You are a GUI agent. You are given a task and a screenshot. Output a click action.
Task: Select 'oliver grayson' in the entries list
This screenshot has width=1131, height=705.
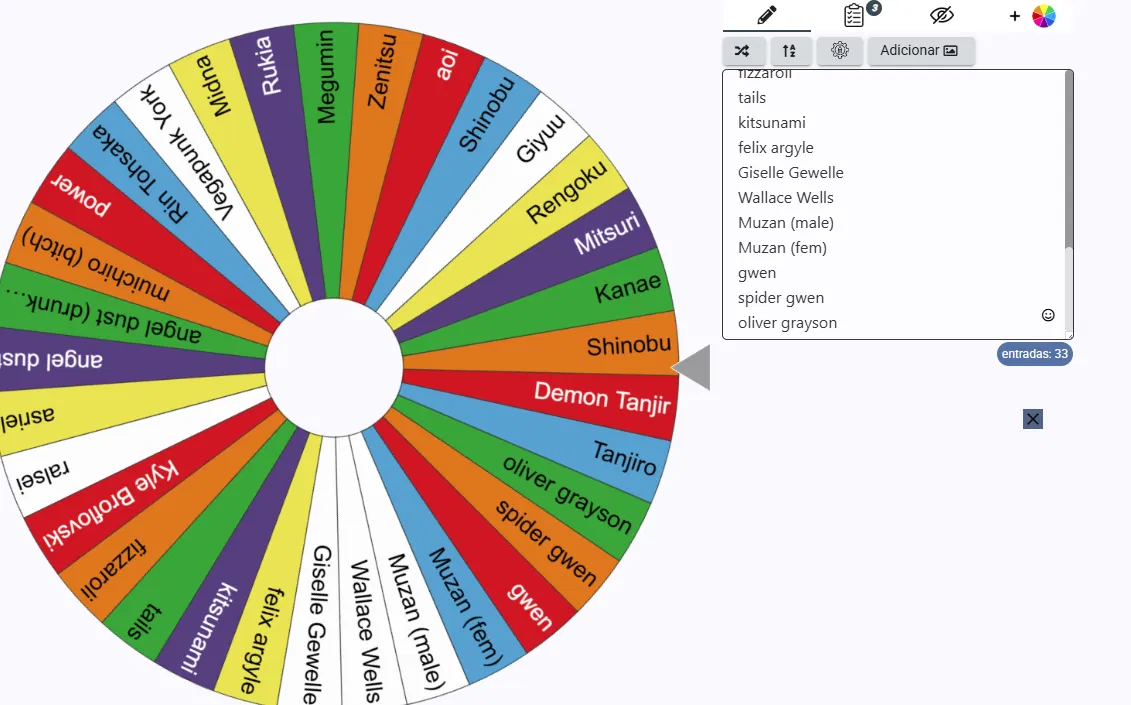(787, 323)
